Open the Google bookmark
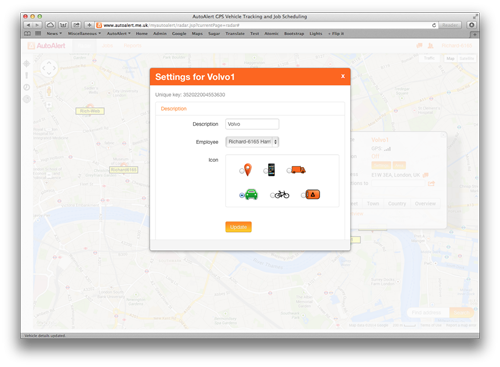The width and height of the screenshot is (500, 367). 179,34
